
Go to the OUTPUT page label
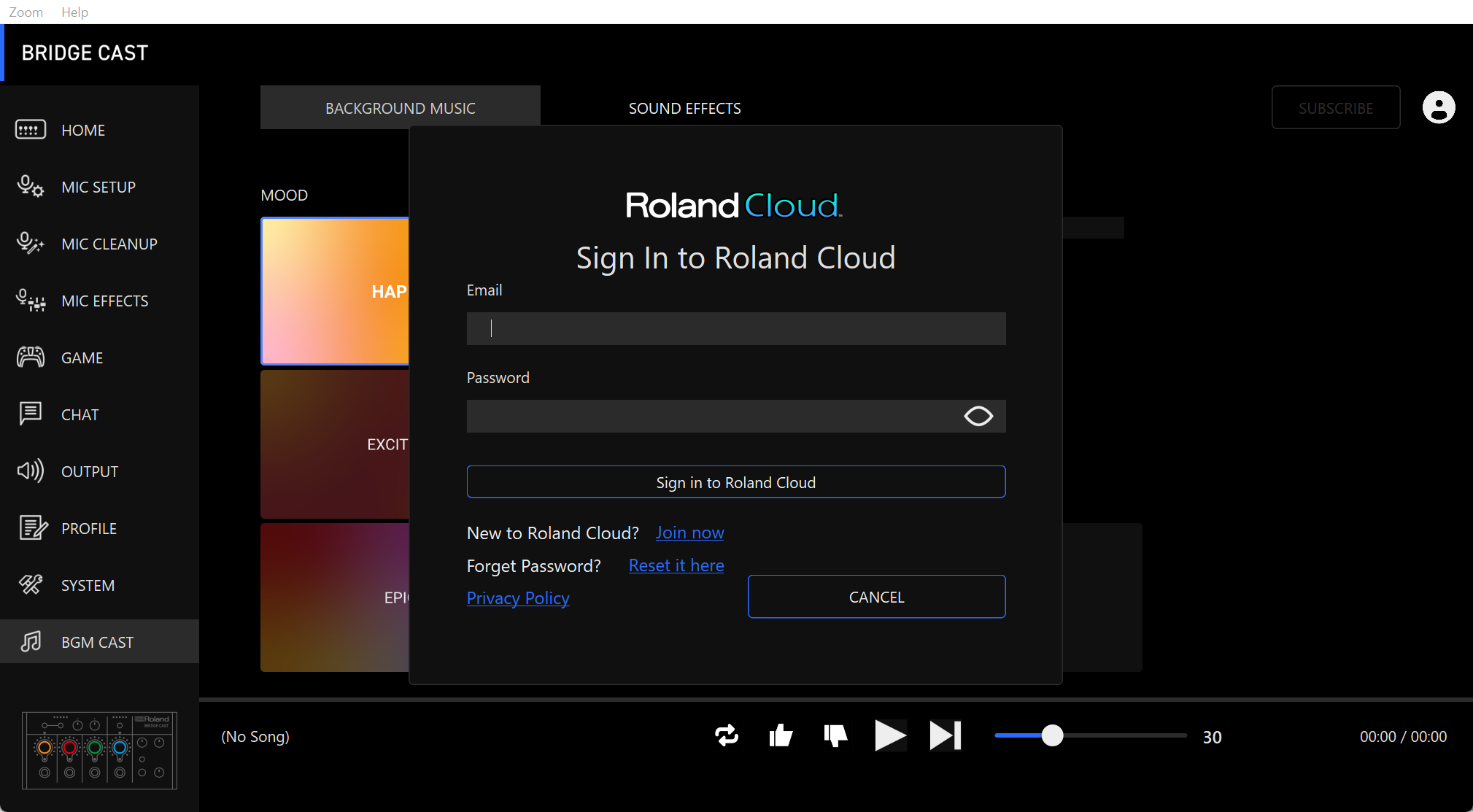[90, 471]
